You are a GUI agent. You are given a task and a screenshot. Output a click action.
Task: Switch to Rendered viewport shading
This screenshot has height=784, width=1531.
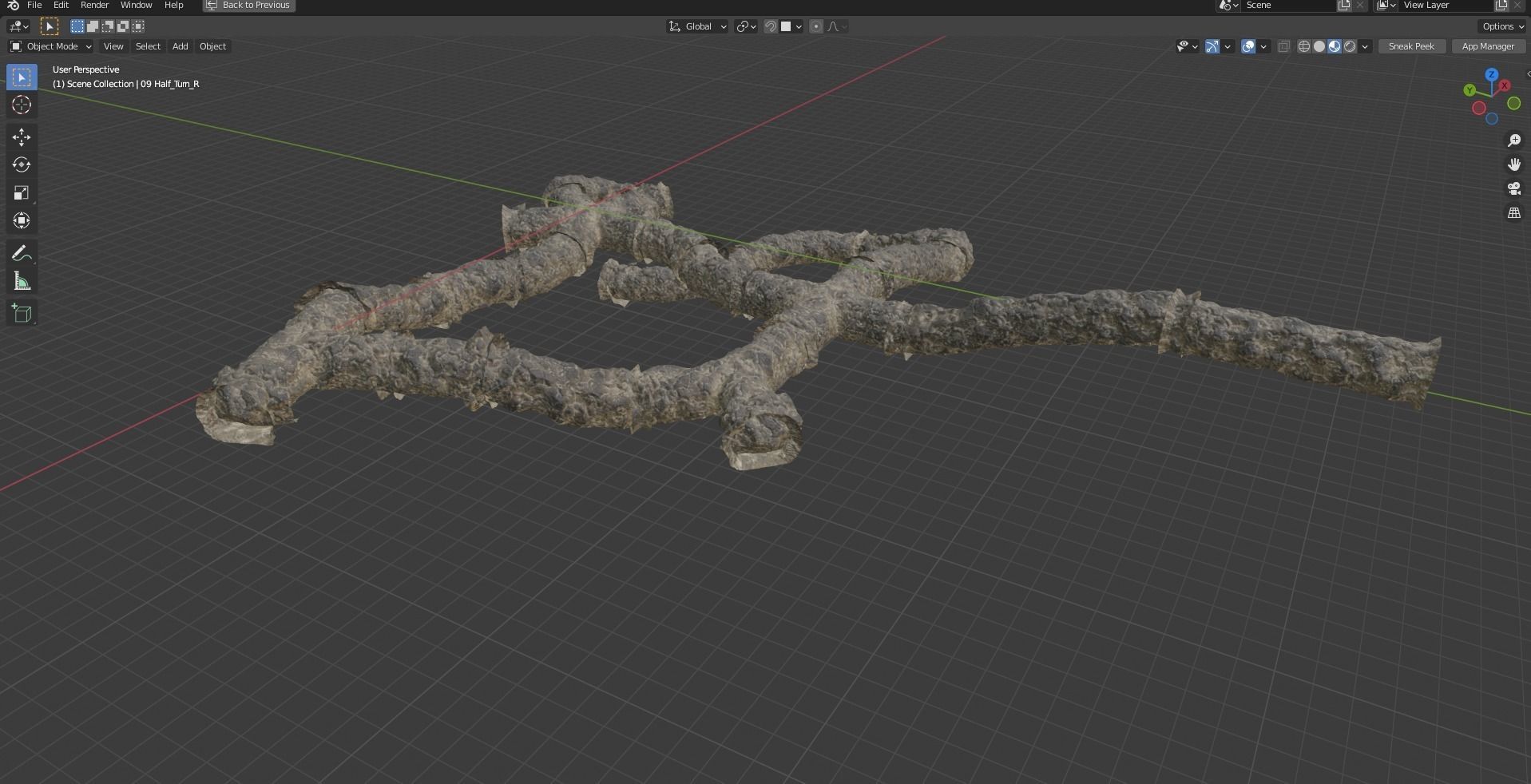pyautogui.click(x=1350, y=46)
